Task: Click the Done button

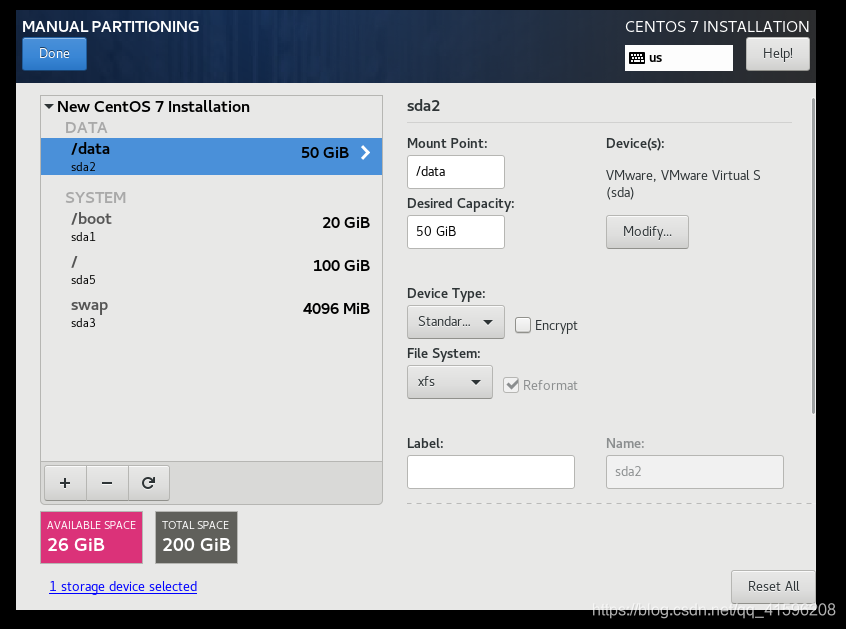Action: pyautogui.click(x=54, y=53)
